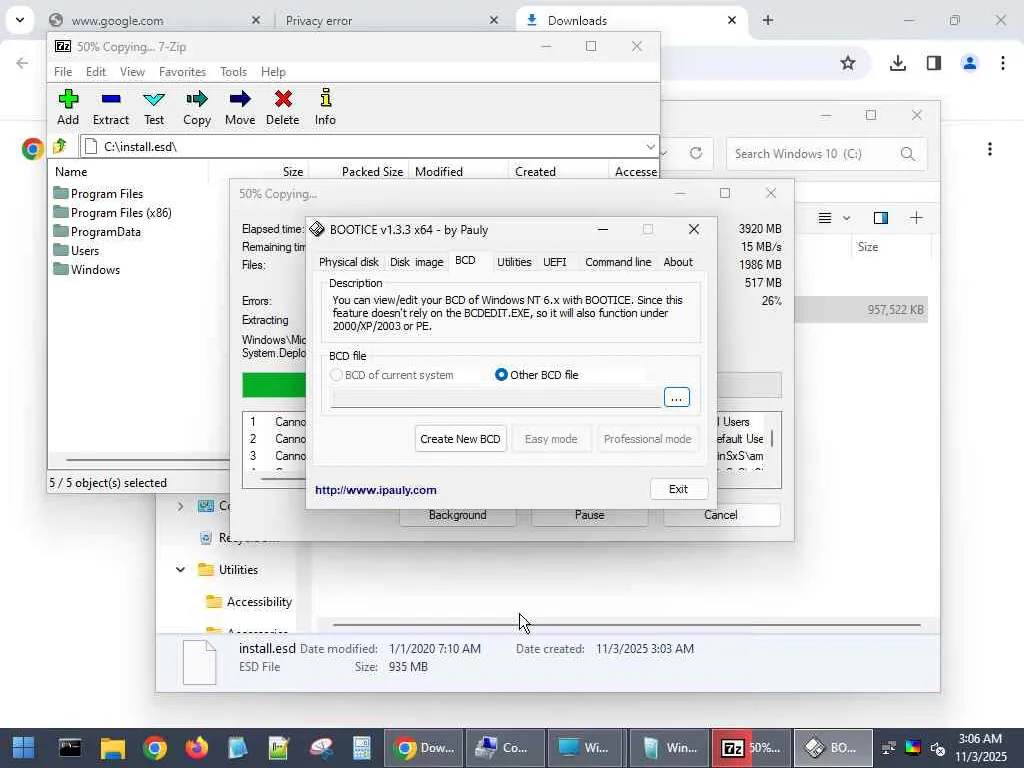Click Background button in copying dialog
Screen dimensions: 1024x768
pos(457,515)
